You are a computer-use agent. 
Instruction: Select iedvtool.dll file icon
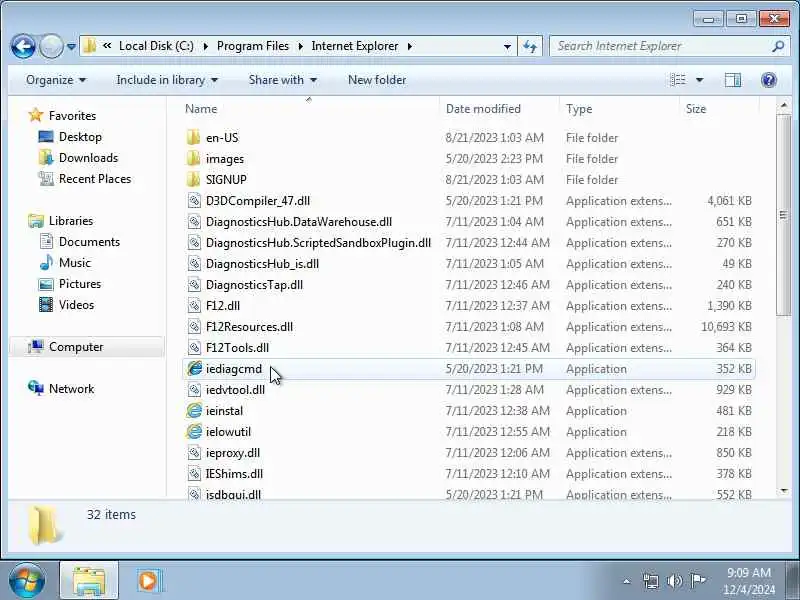click(193, 389)
